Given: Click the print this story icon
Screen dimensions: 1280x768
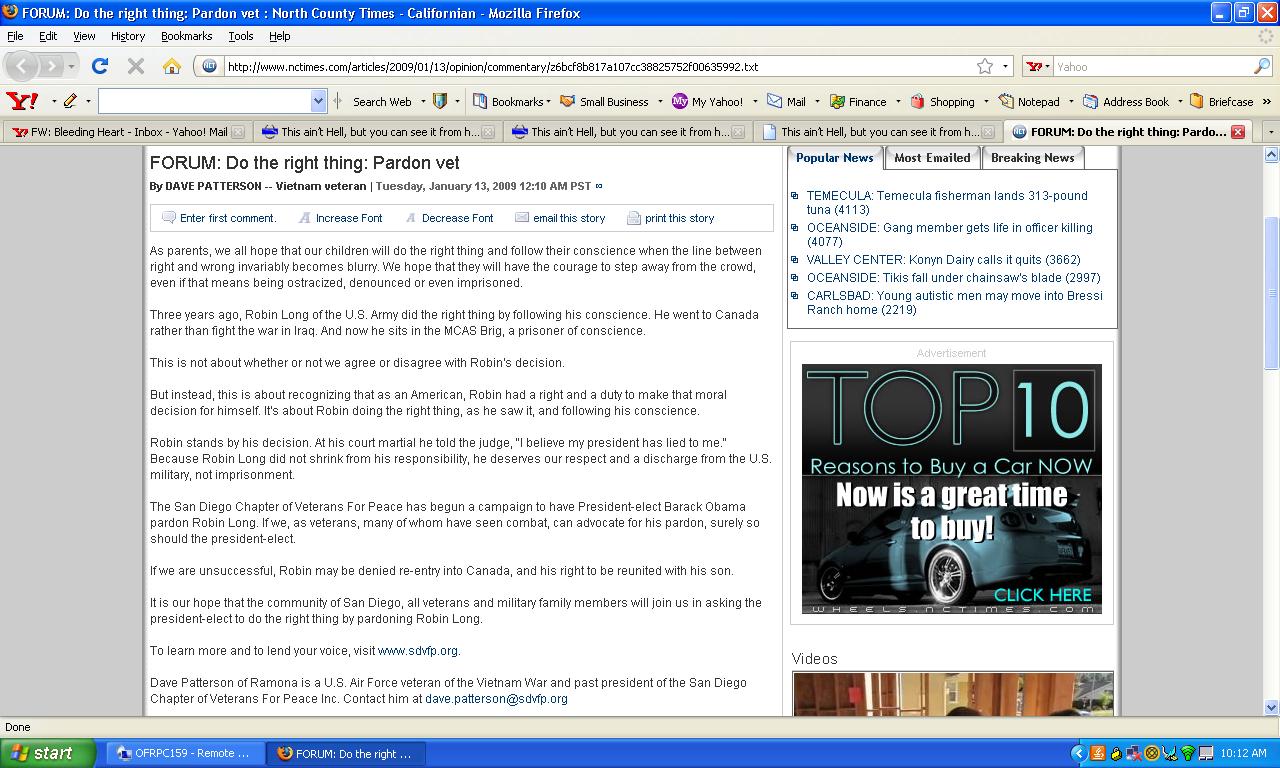Looking at the screenshot, I should (x=634, y=218).
